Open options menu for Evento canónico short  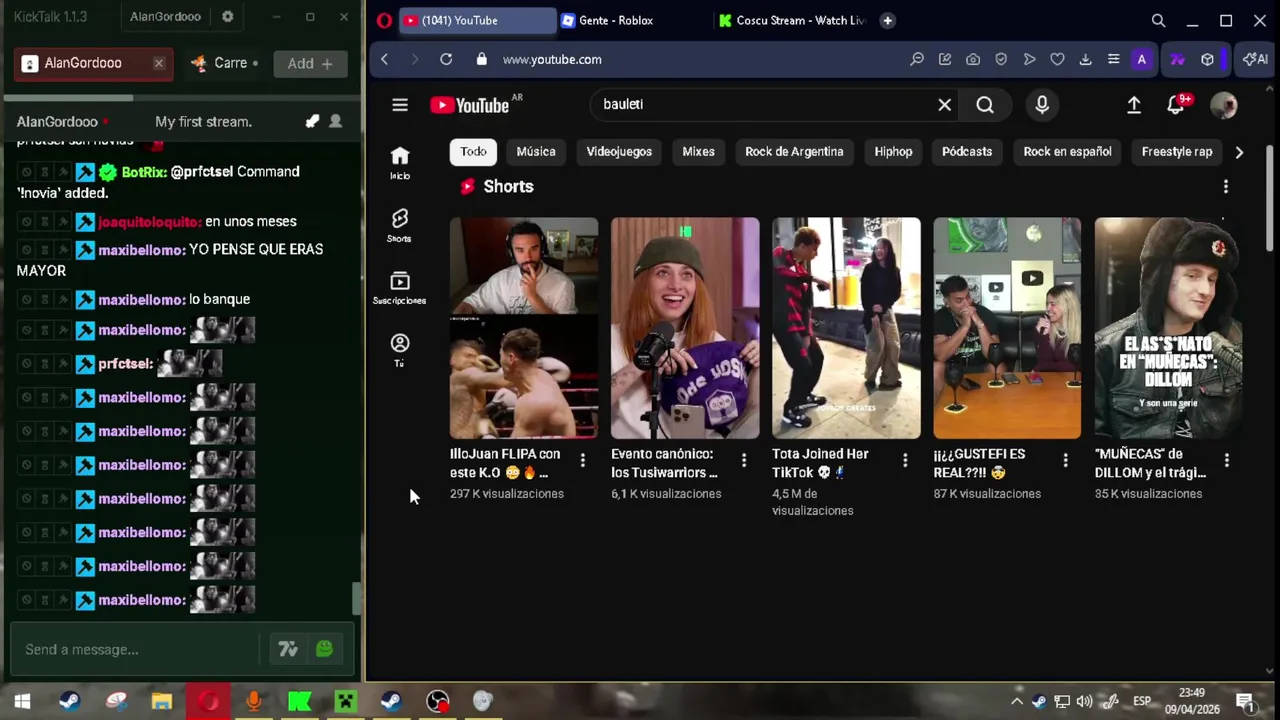[x=743, y=461]
